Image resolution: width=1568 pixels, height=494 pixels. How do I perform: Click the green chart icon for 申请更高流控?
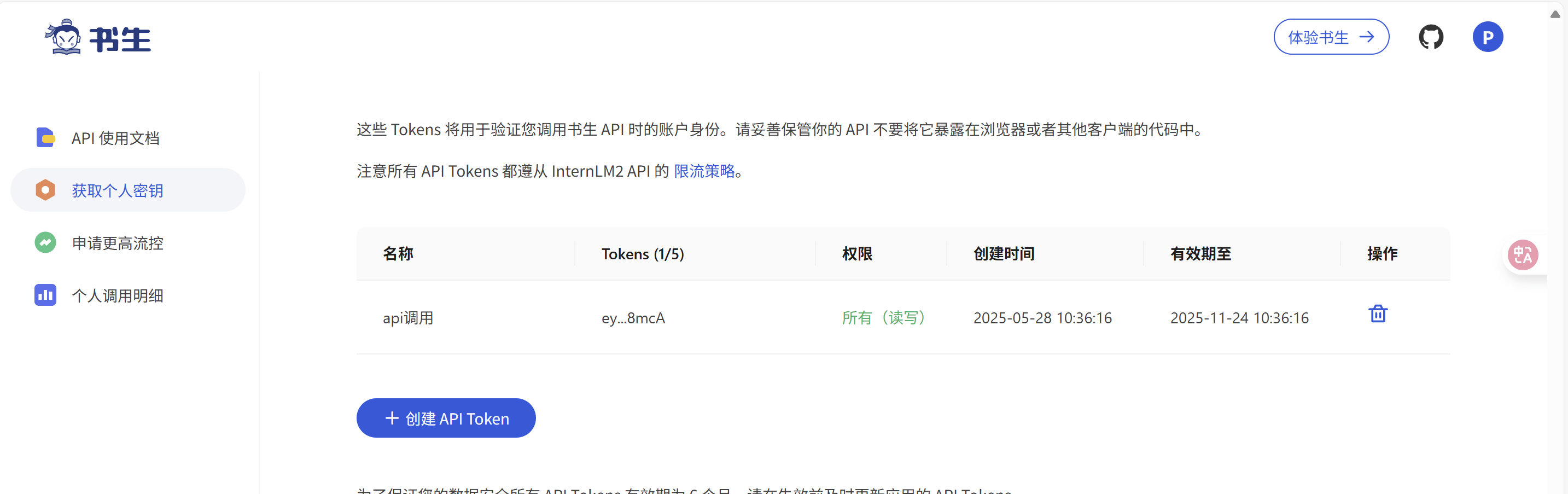[x=45, y=242]
